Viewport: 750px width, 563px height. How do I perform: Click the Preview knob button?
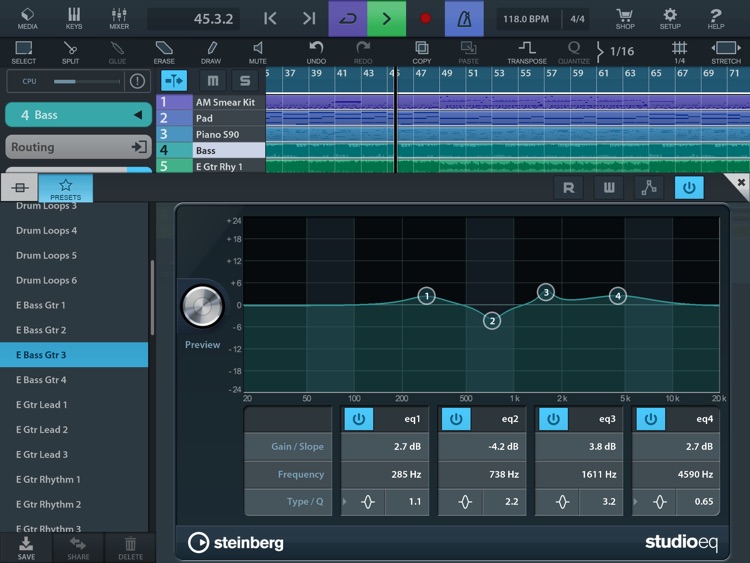pos(202,307)
